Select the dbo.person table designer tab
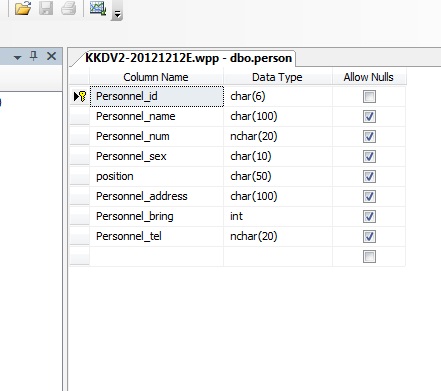 point(188,58)
